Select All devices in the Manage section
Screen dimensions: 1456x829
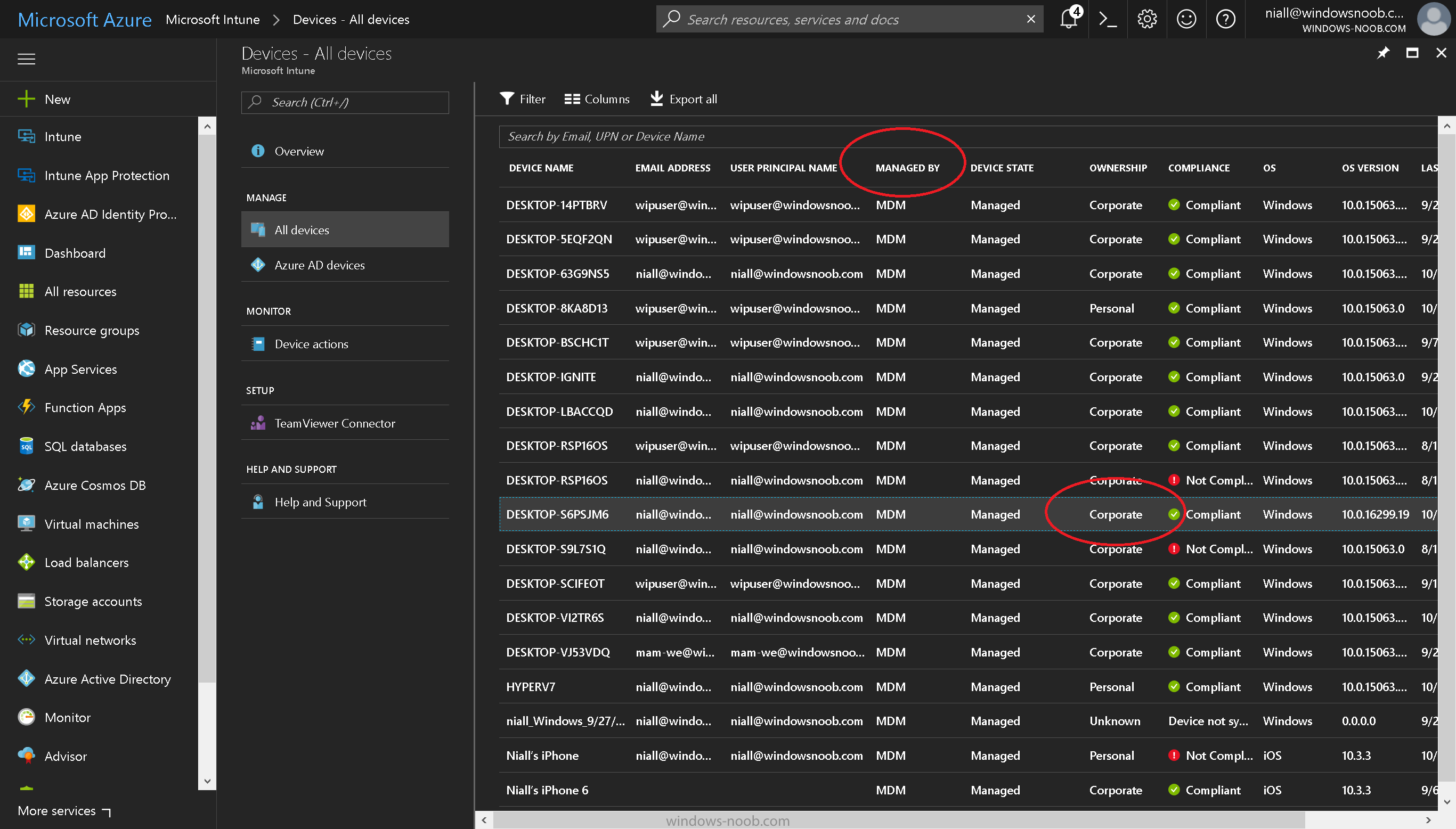[345, 229]
